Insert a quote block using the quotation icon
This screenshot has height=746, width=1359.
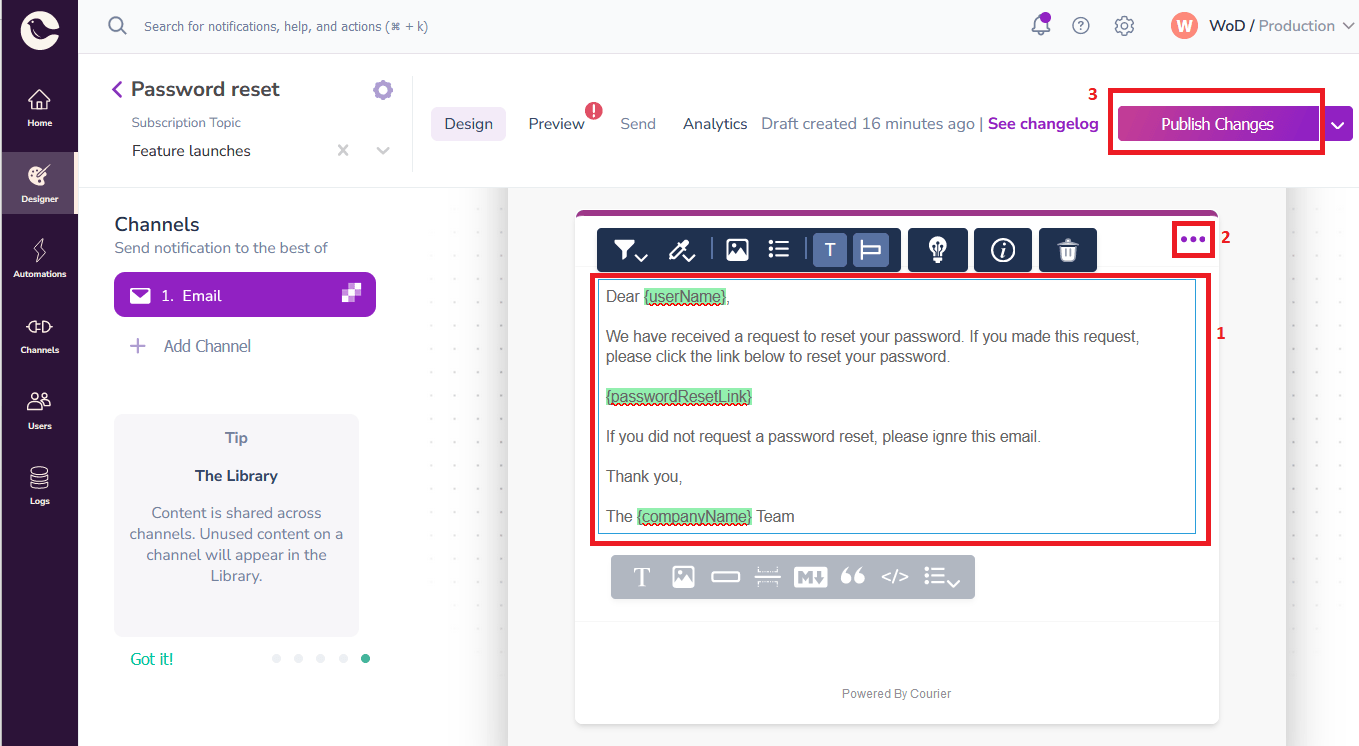click(852, 577)
